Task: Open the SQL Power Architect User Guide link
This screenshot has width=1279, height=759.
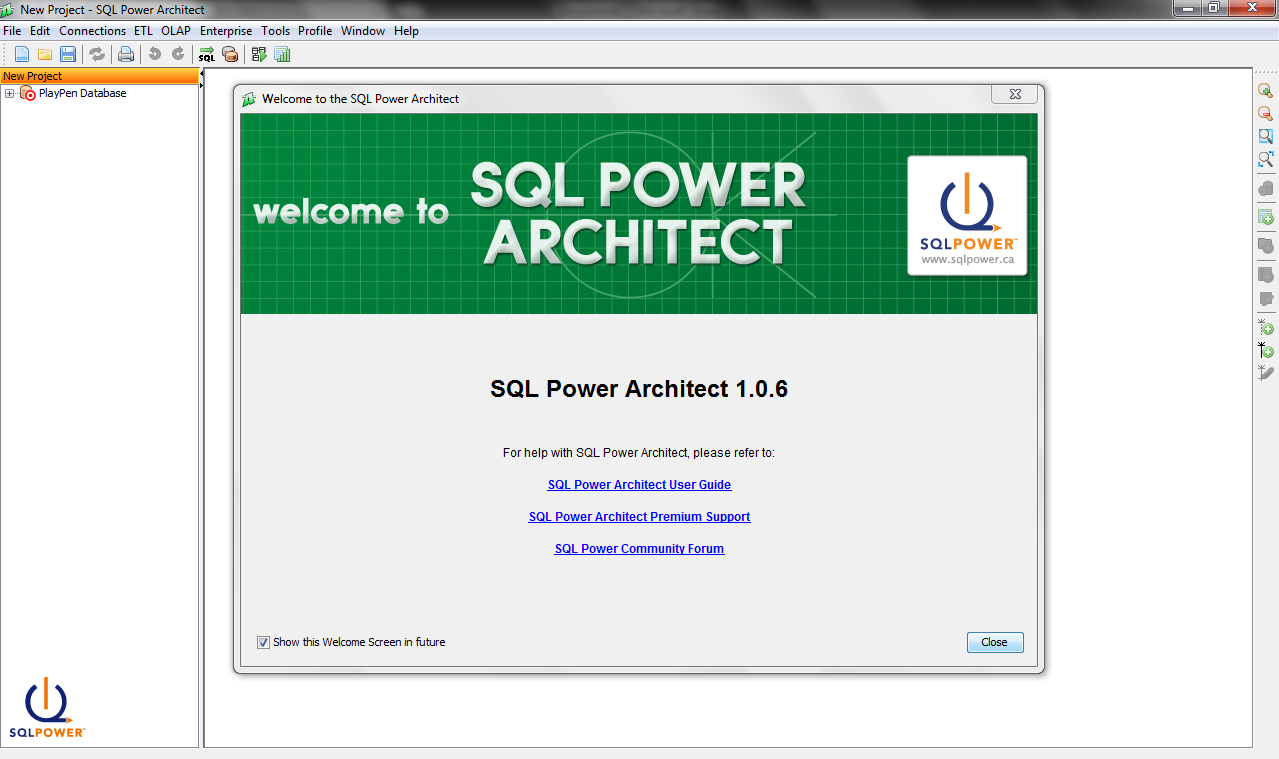Action: coord(639,484)
